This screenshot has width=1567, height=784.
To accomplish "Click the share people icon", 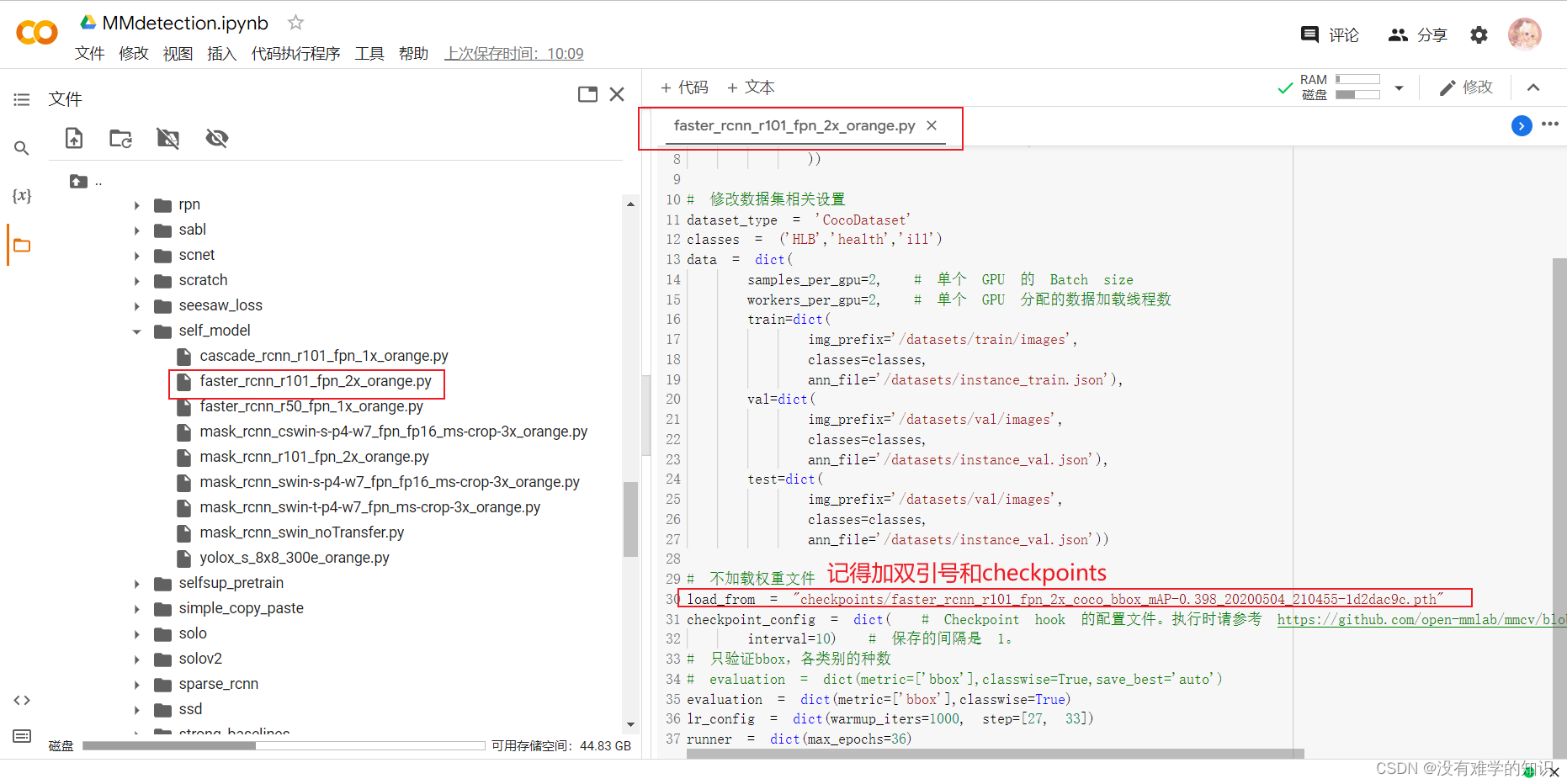I will pos(1398,34).
